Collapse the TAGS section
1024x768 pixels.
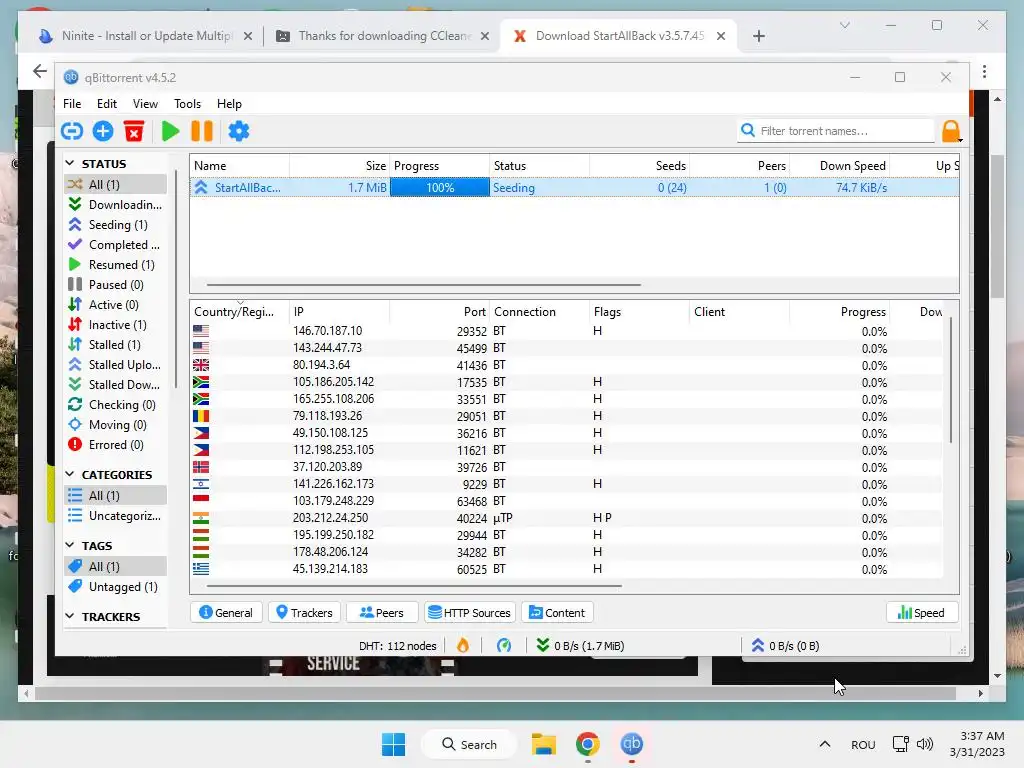(x=70, y=545)
